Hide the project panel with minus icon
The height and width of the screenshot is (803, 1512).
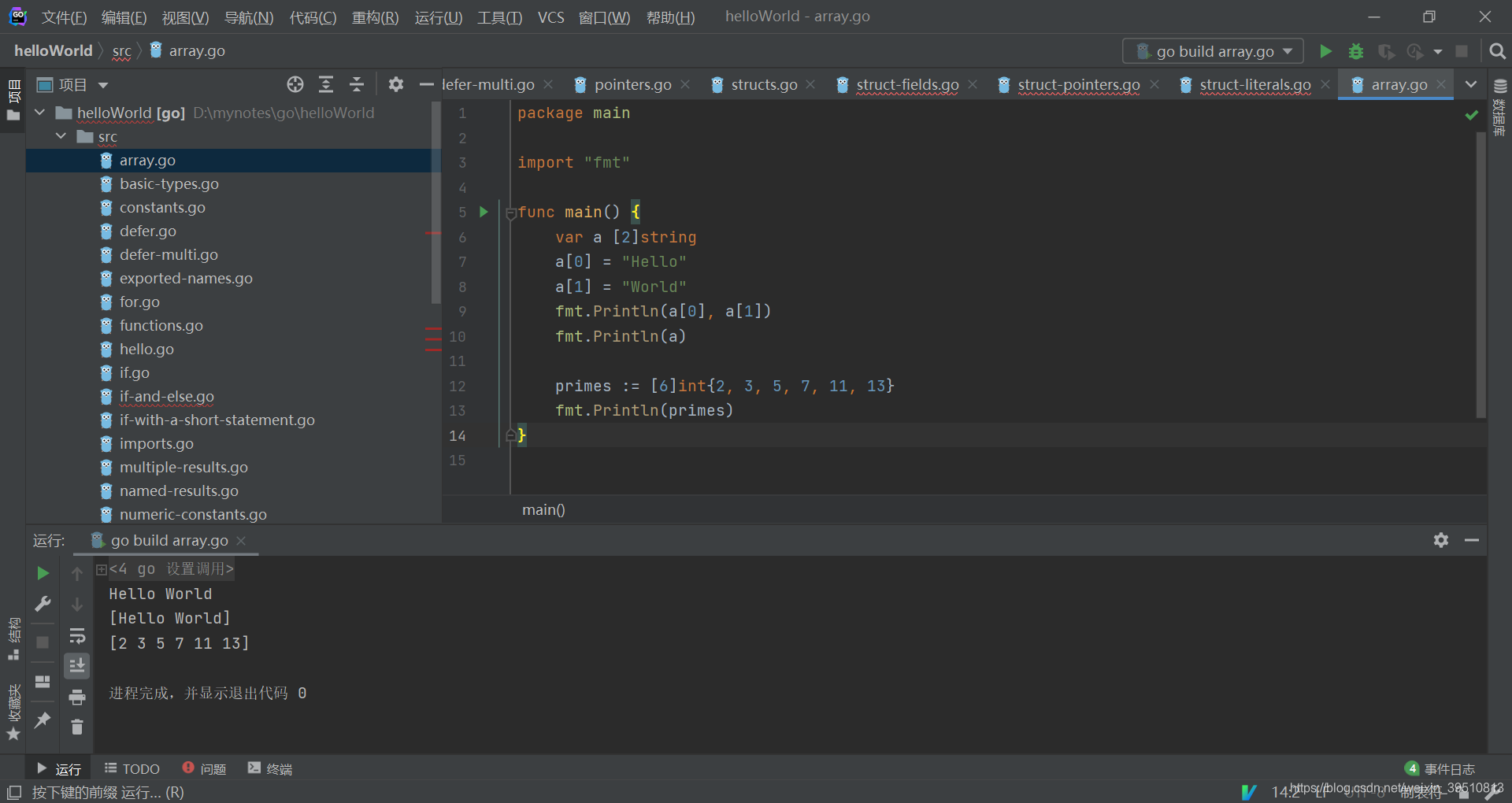(x=426, y=84)
